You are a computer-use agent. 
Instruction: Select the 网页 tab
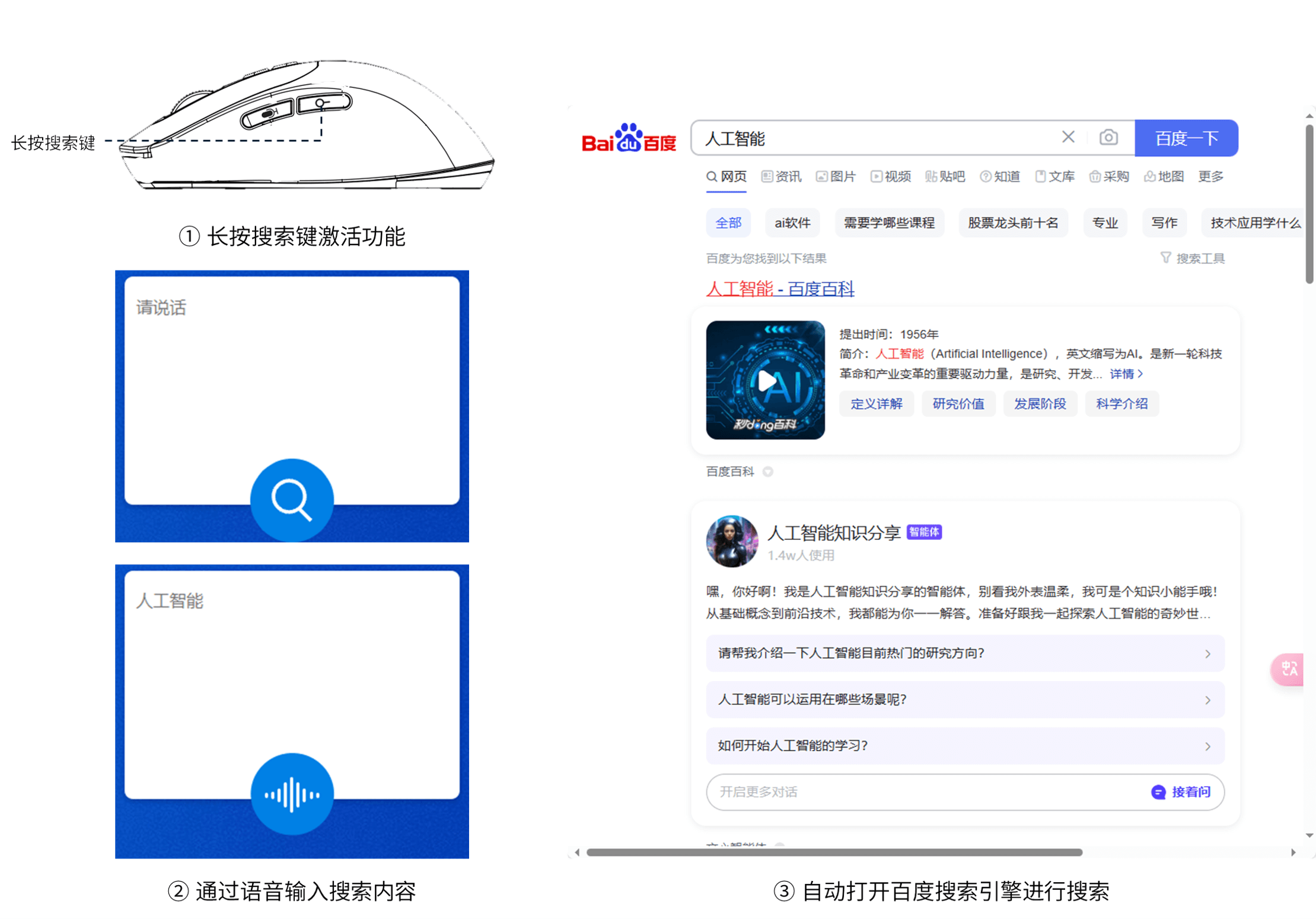click(726, 176)
